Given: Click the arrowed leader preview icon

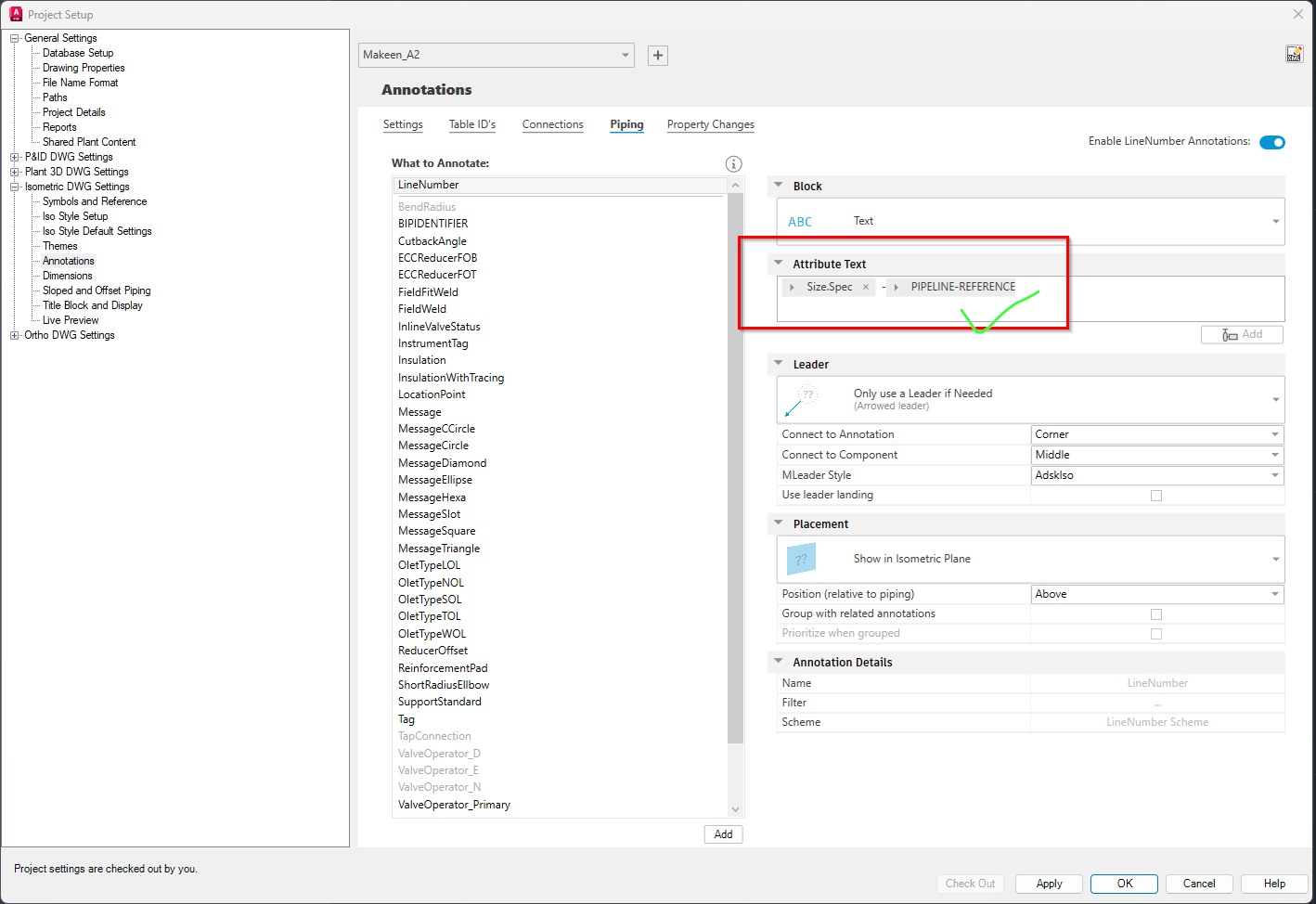Looking at the screenshot, I should click(x=800, y=399).
